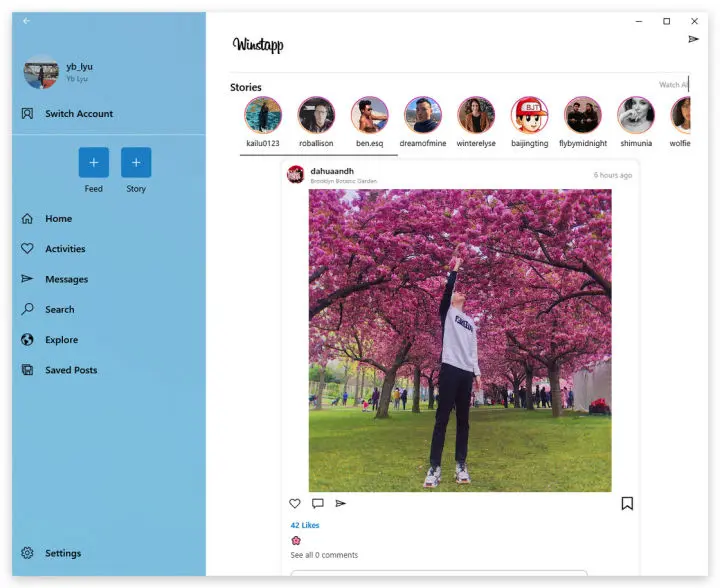Open comment bubble icon on post
The height and width of the screenshot is (588, 720).
coord(318,504)
